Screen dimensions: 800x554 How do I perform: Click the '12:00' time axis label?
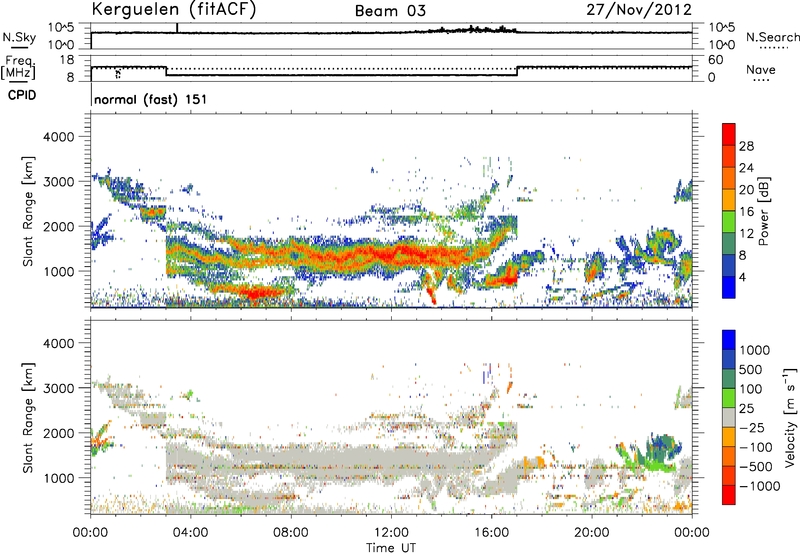point(391,533)
